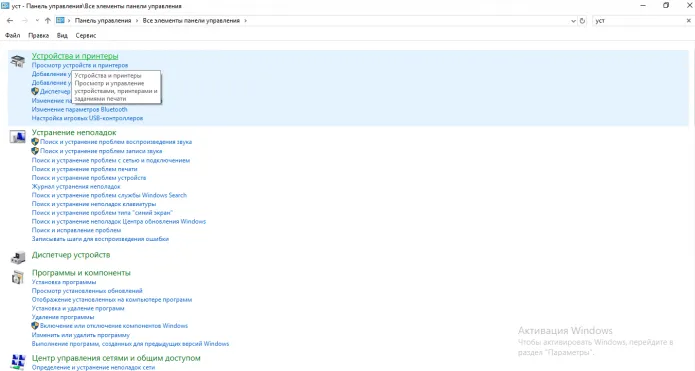Screen dimensions: 695x371
Task: Open Центр управления сетями и общим доступом
Action: (x=116, y=358)
